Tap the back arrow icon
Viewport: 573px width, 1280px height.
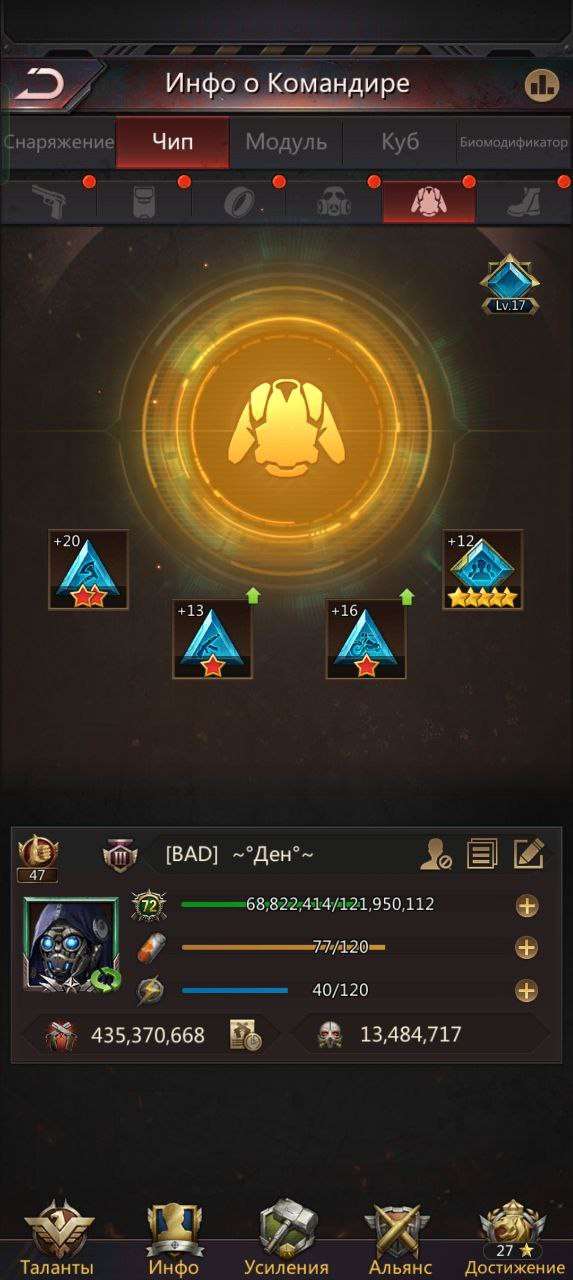click(39, 84)
